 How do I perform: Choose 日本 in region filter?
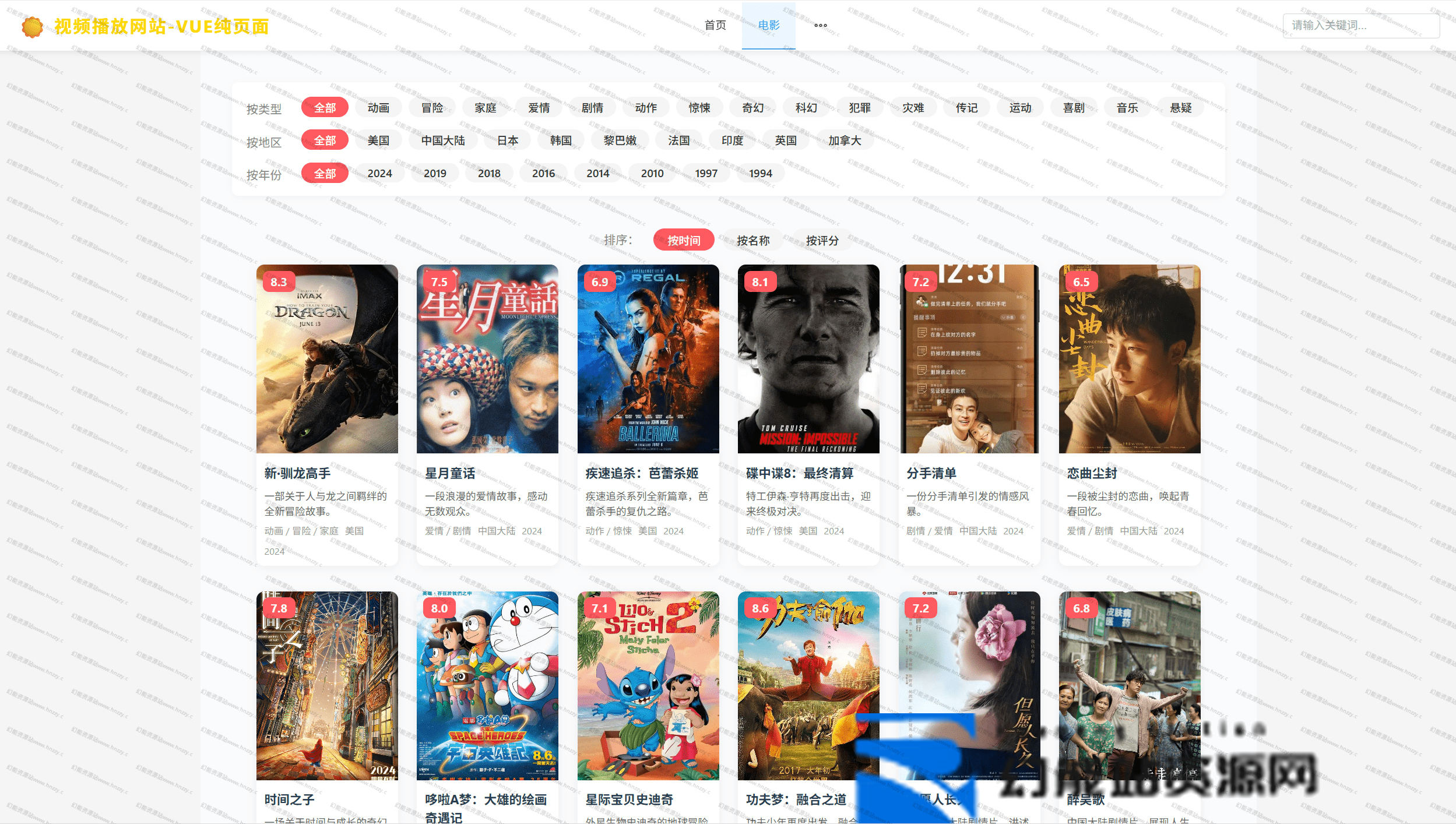[508, 140]
